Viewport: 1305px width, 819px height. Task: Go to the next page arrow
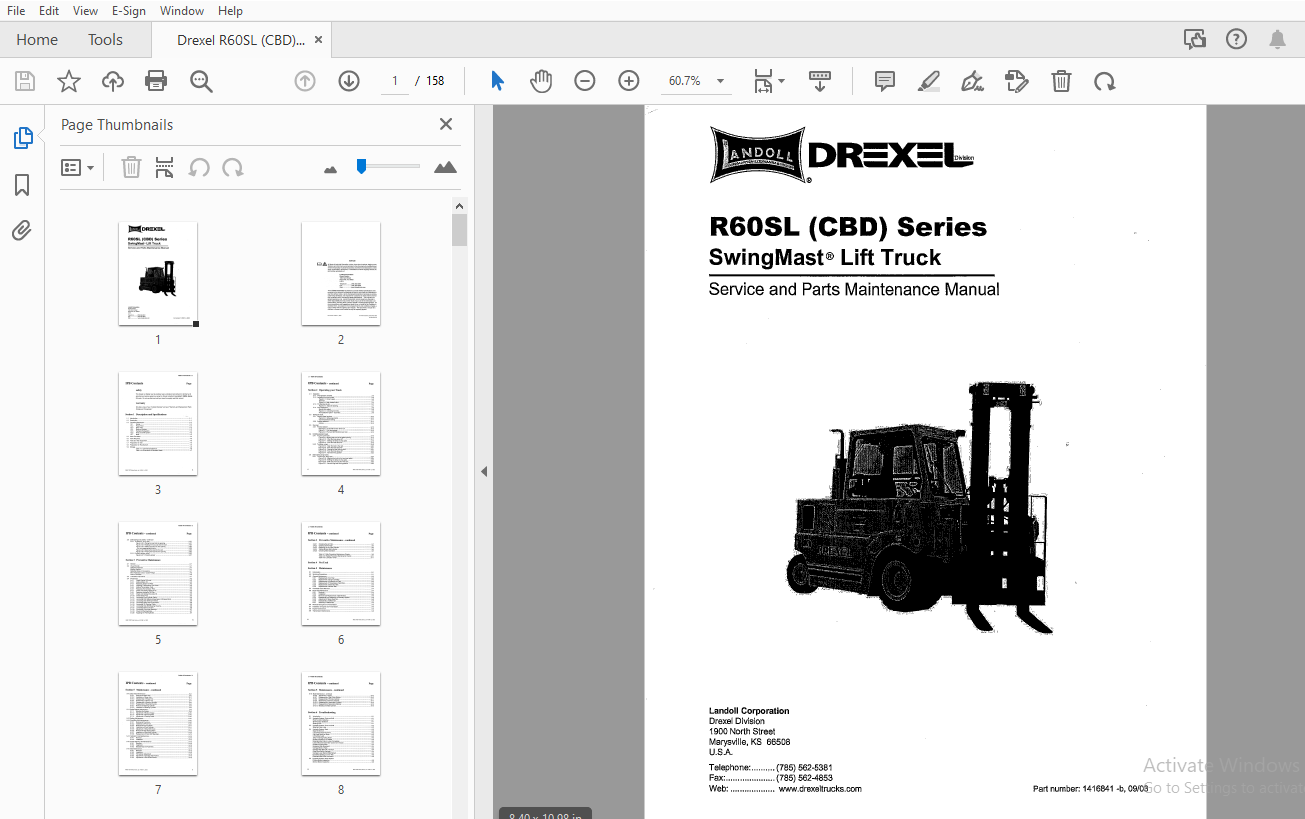pos(349,81)
